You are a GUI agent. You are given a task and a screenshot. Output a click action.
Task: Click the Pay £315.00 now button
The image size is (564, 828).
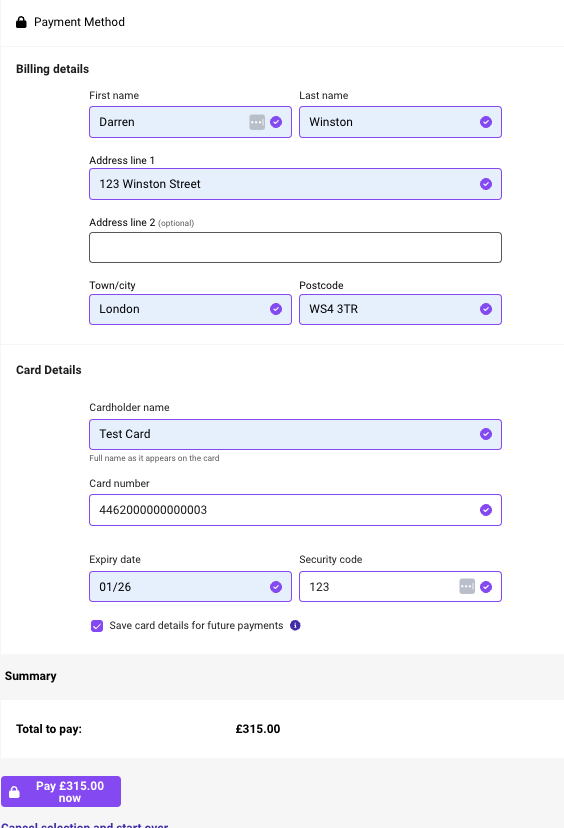(61, 791)
